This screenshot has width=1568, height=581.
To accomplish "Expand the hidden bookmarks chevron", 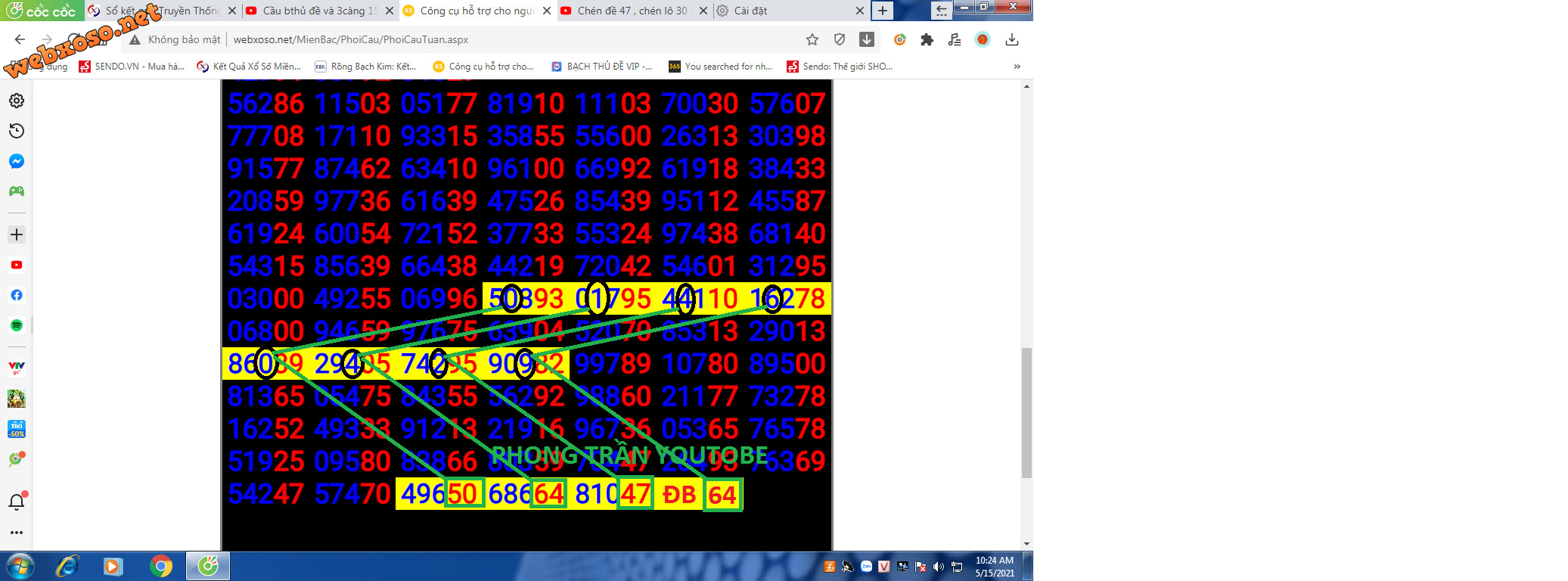I will pyautogui.click(x=1017, y=67).
